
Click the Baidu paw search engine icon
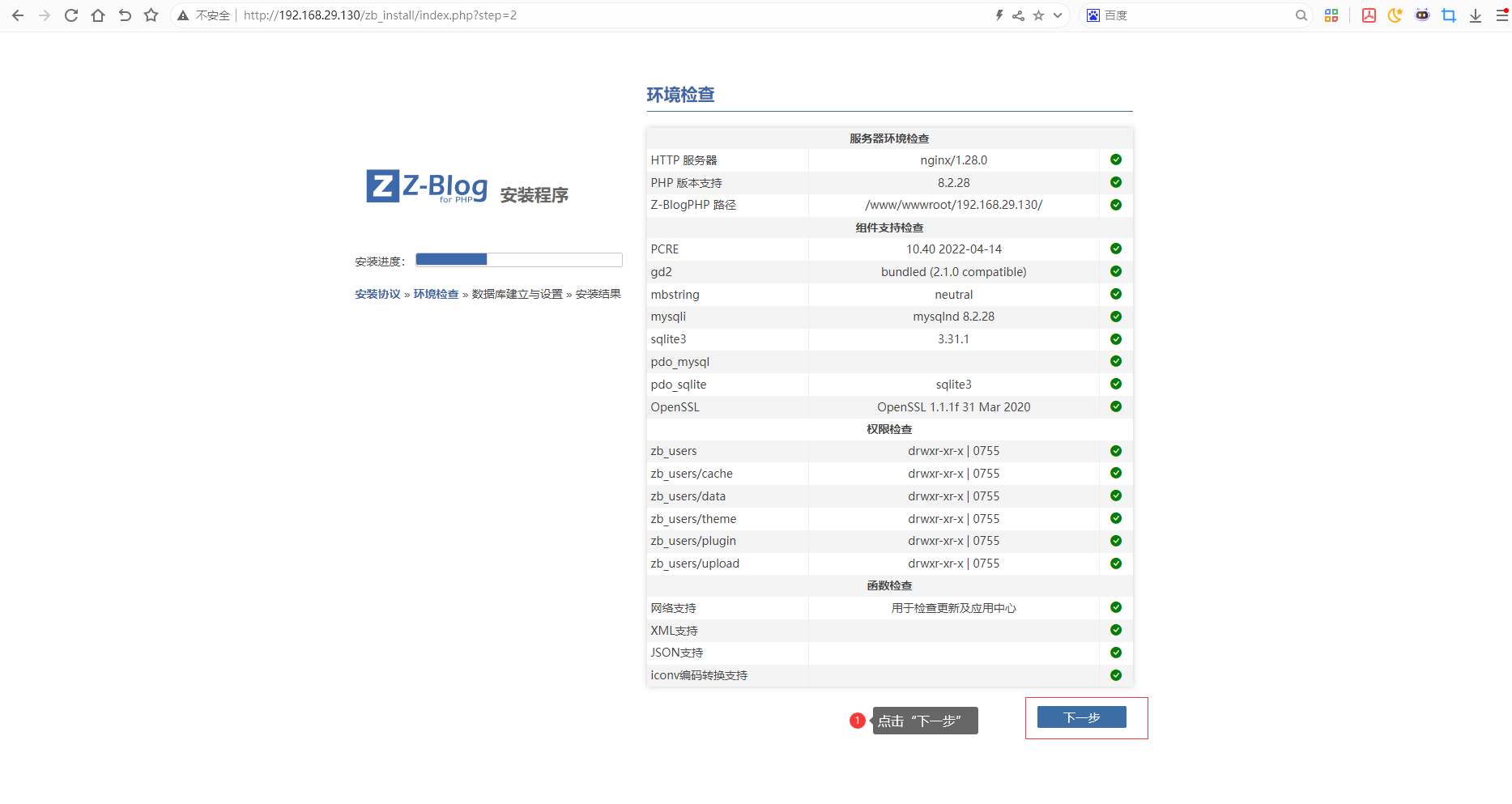tap(1093, 15)
